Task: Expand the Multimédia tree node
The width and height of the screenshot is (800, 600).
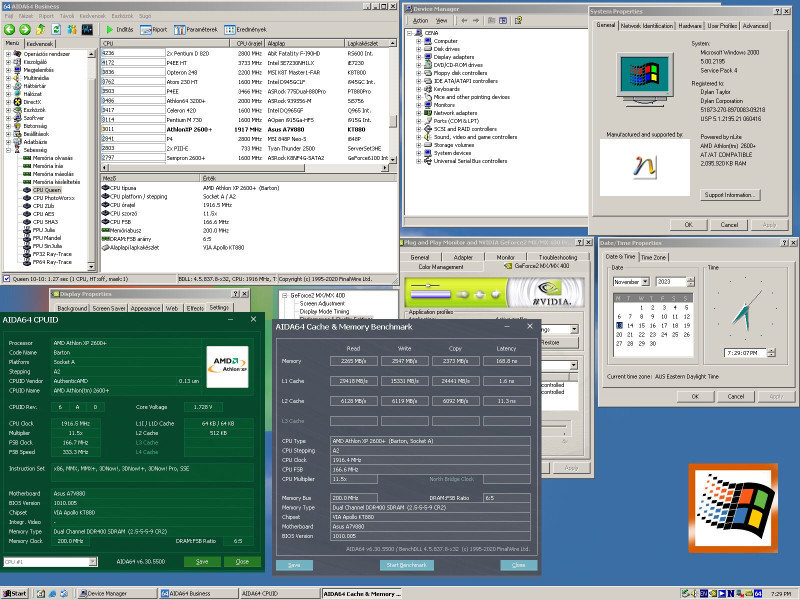Action: coord(8,77)
